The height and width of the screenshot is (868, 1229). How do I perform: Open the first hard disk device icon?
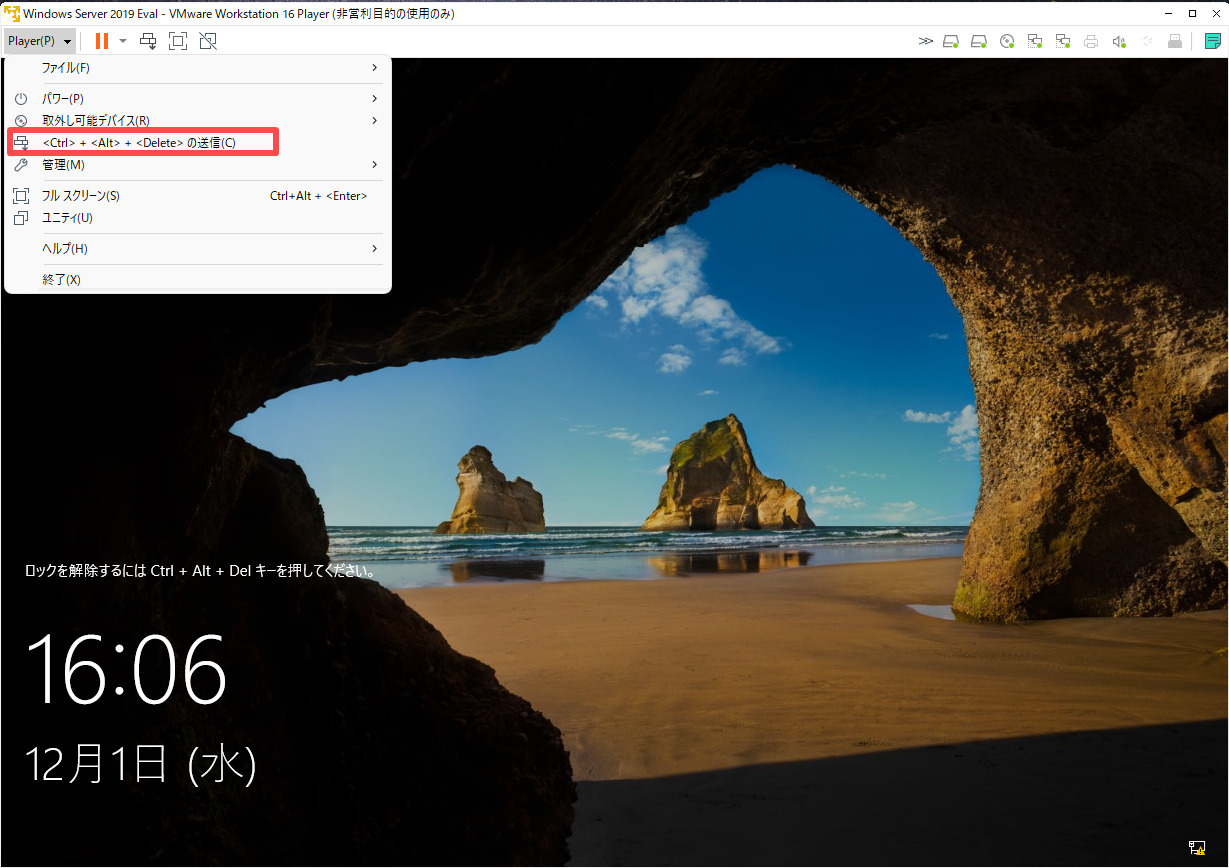951,41
